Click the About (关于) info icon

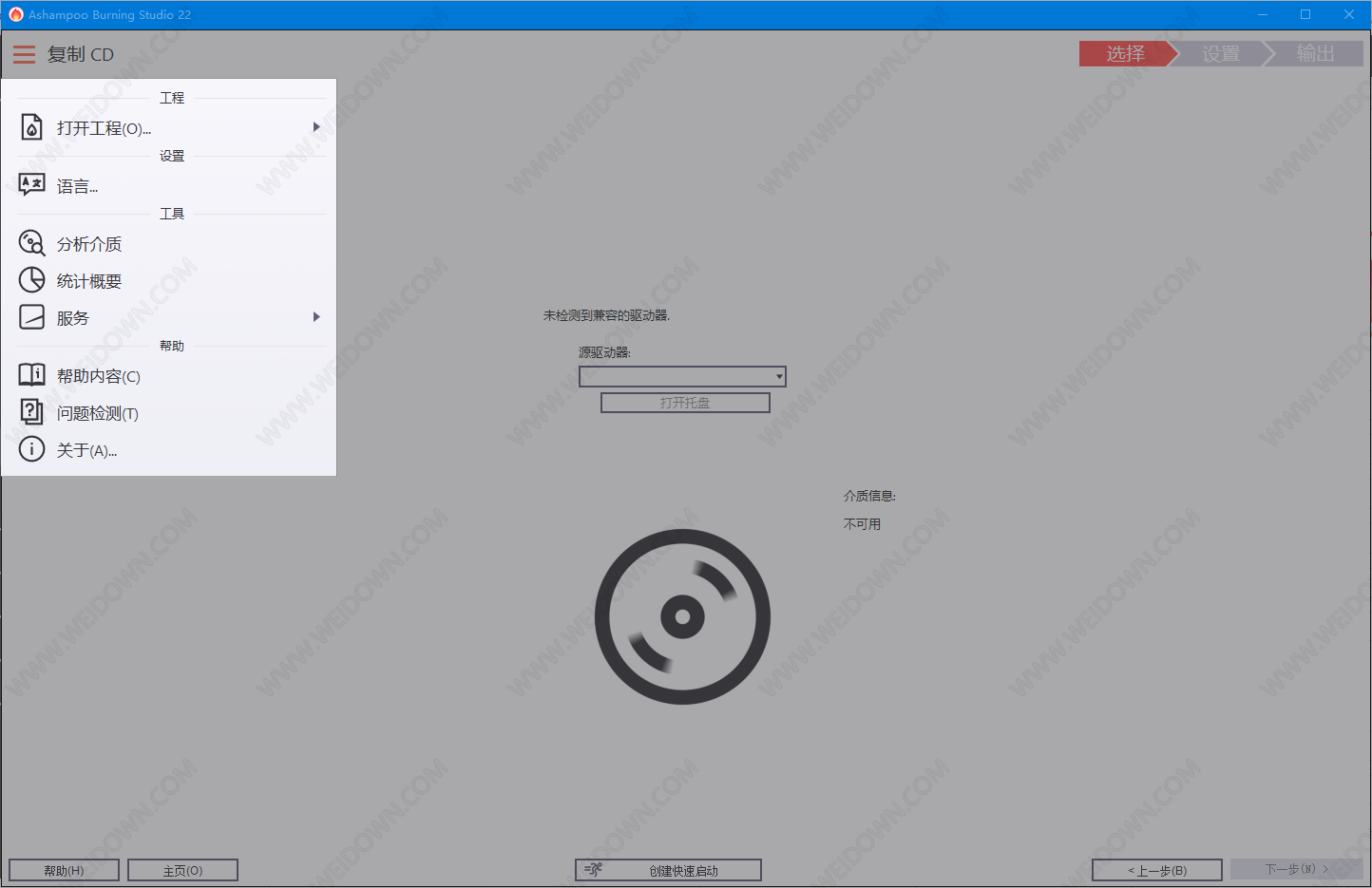click(x=31, y=448)
